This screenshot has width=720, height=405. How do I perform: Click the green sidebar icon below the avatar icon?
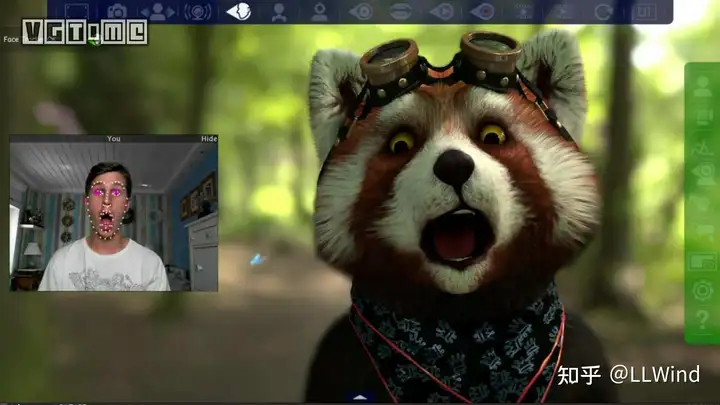pos(703,117)
